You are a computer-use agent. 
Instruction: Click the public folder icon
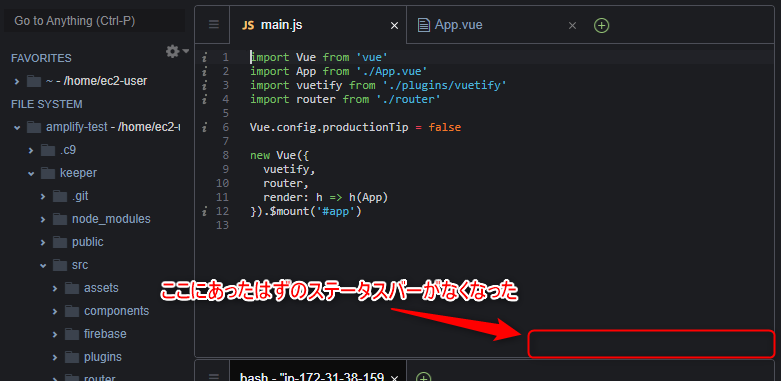pos(60,242)
